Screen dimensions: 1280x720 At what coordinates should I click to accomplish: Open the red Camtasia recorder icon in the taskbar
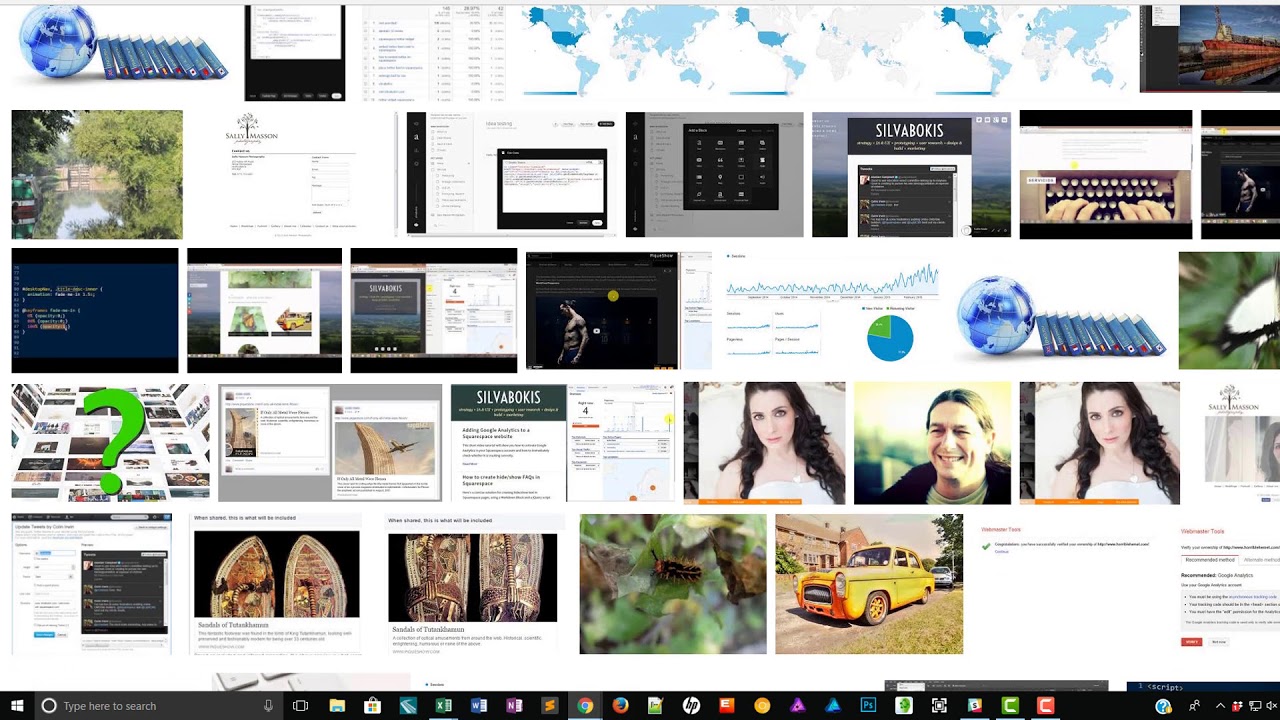click(1045, 706)
